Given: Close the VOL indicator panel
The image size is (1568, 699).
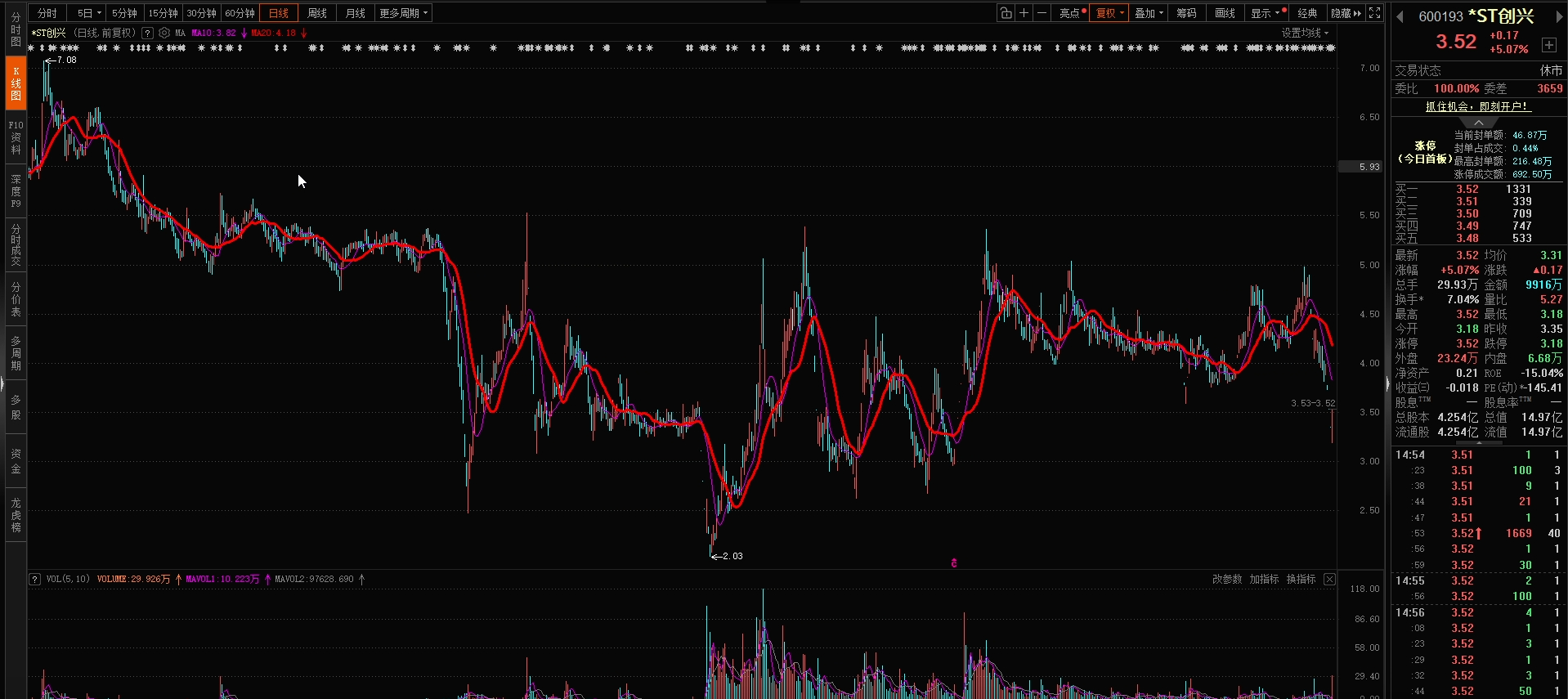Looking at the screenshot, I should click(x=1329, y=579).
